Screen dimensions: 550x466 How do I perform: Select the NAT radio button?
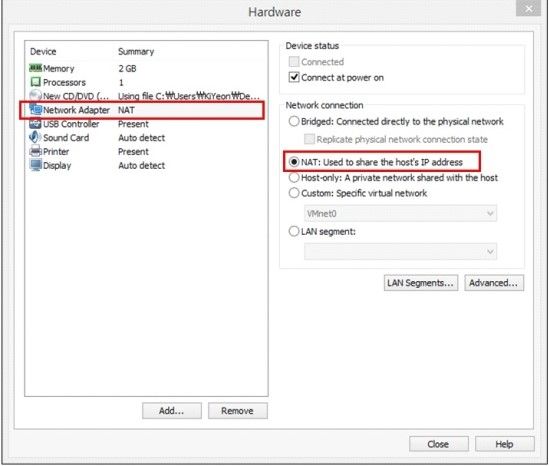click(294, 162)
